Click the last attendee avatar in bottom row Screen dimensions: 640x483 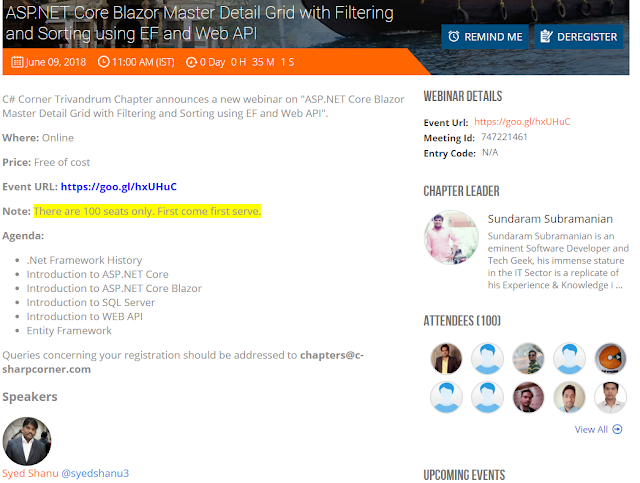click(610, 397)
